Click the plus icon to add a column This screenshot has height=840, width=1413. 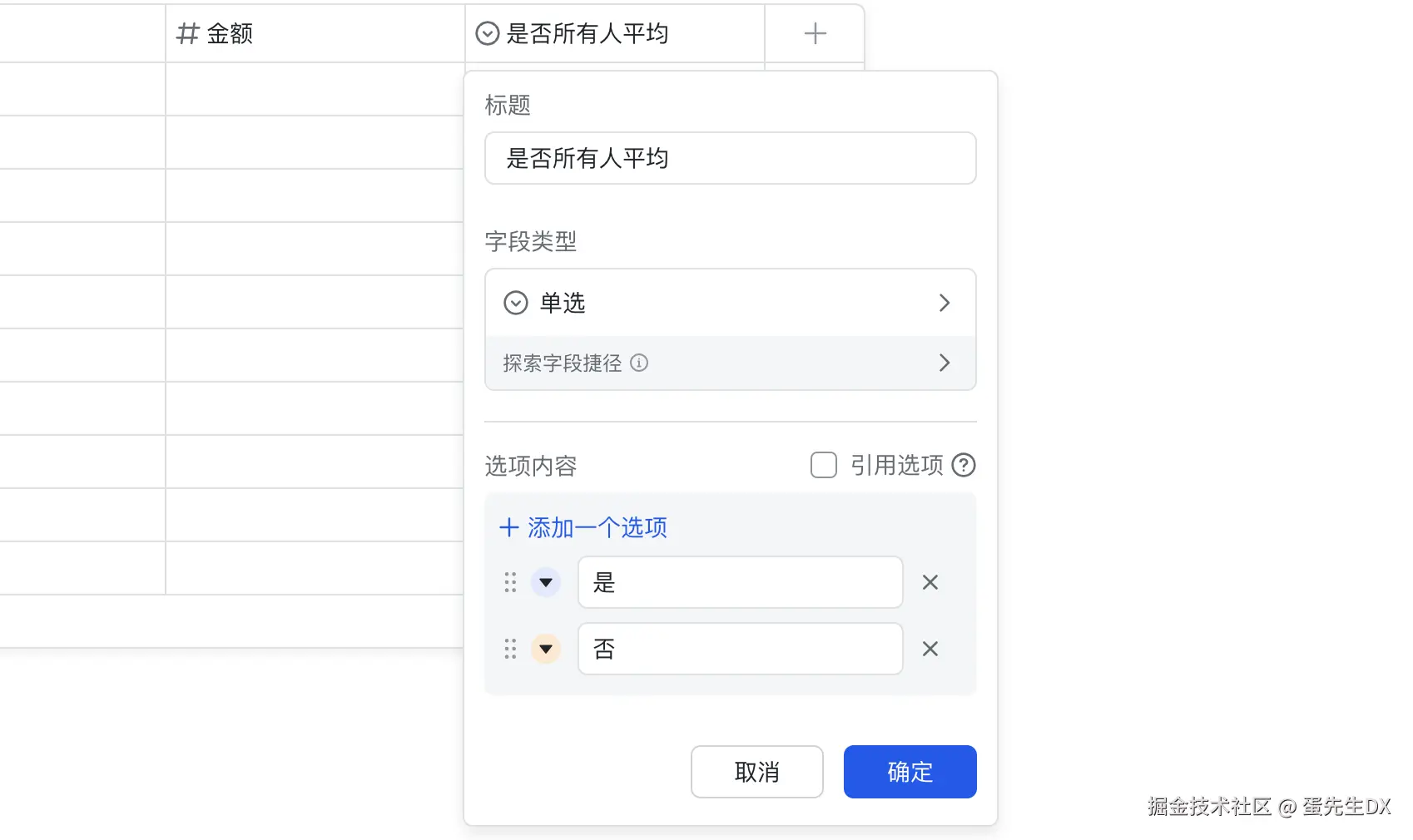pyautogui.click(x=815, y=33)
